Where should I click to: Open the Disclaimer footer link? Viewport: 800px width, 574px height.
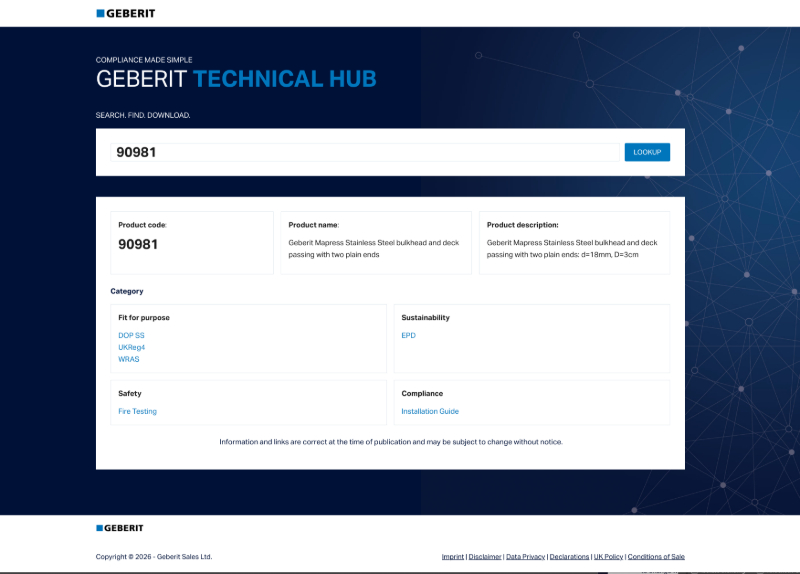point(485,557)
